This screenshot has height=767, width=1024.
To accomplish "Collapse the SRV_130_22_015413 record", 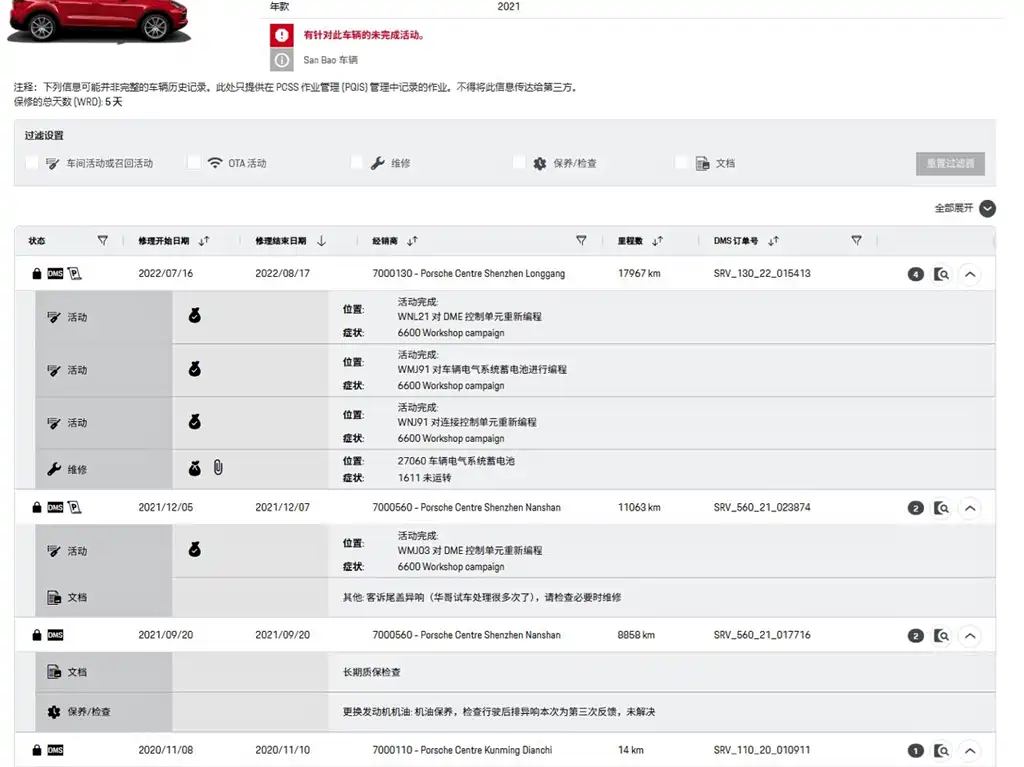I will pos(970,274).
